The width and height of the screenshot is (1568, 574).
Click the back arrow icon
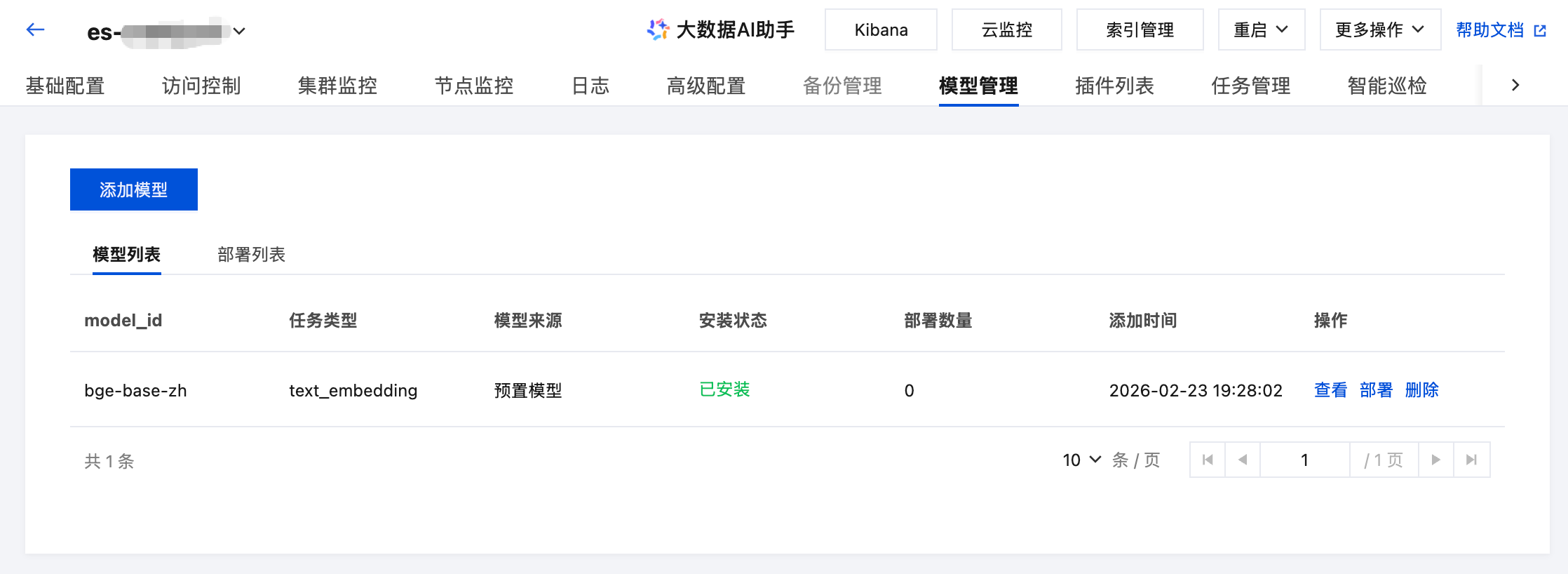coord(35,29)
